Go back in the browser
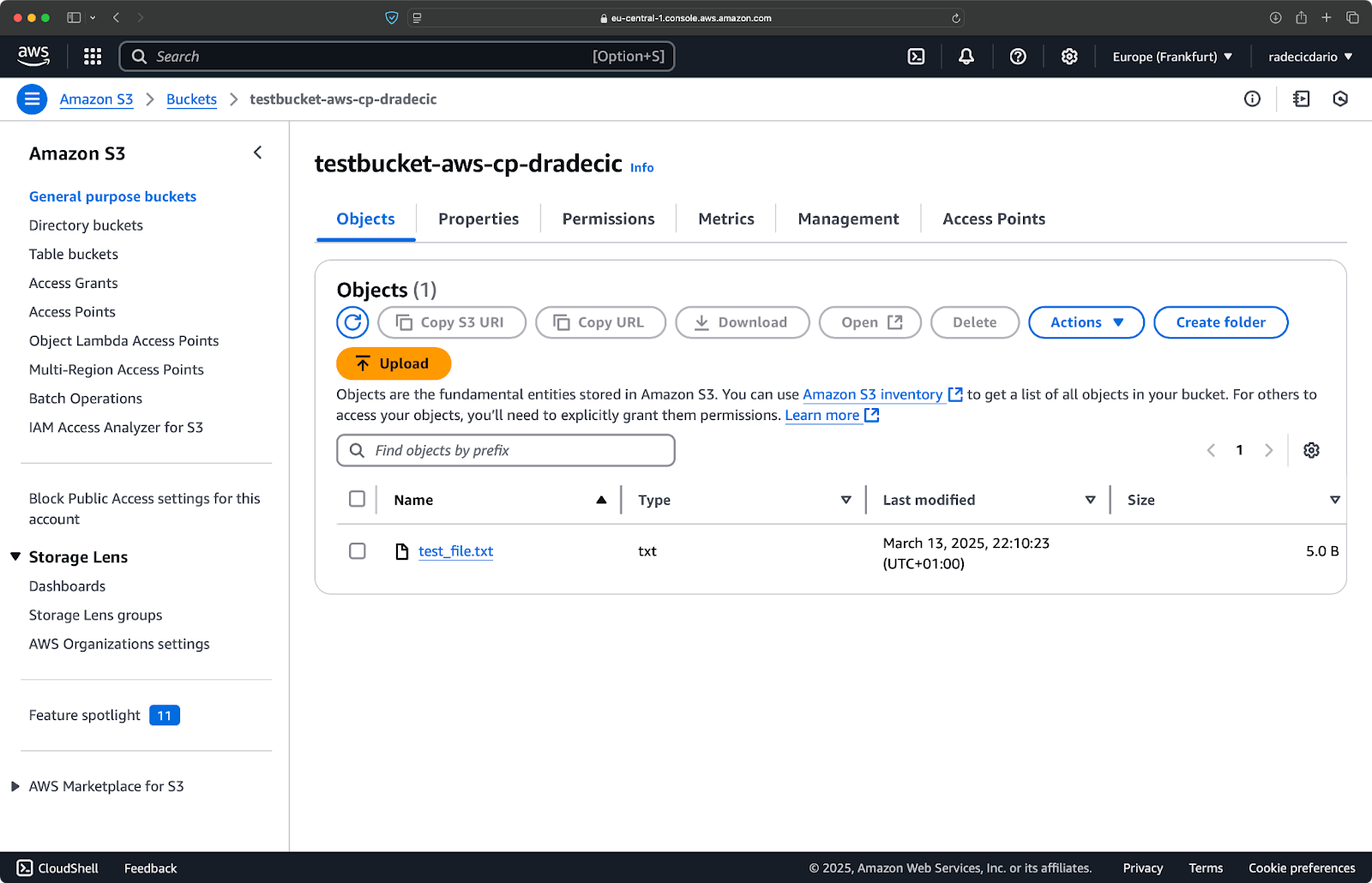1372x883 pixels. (117, 17)
